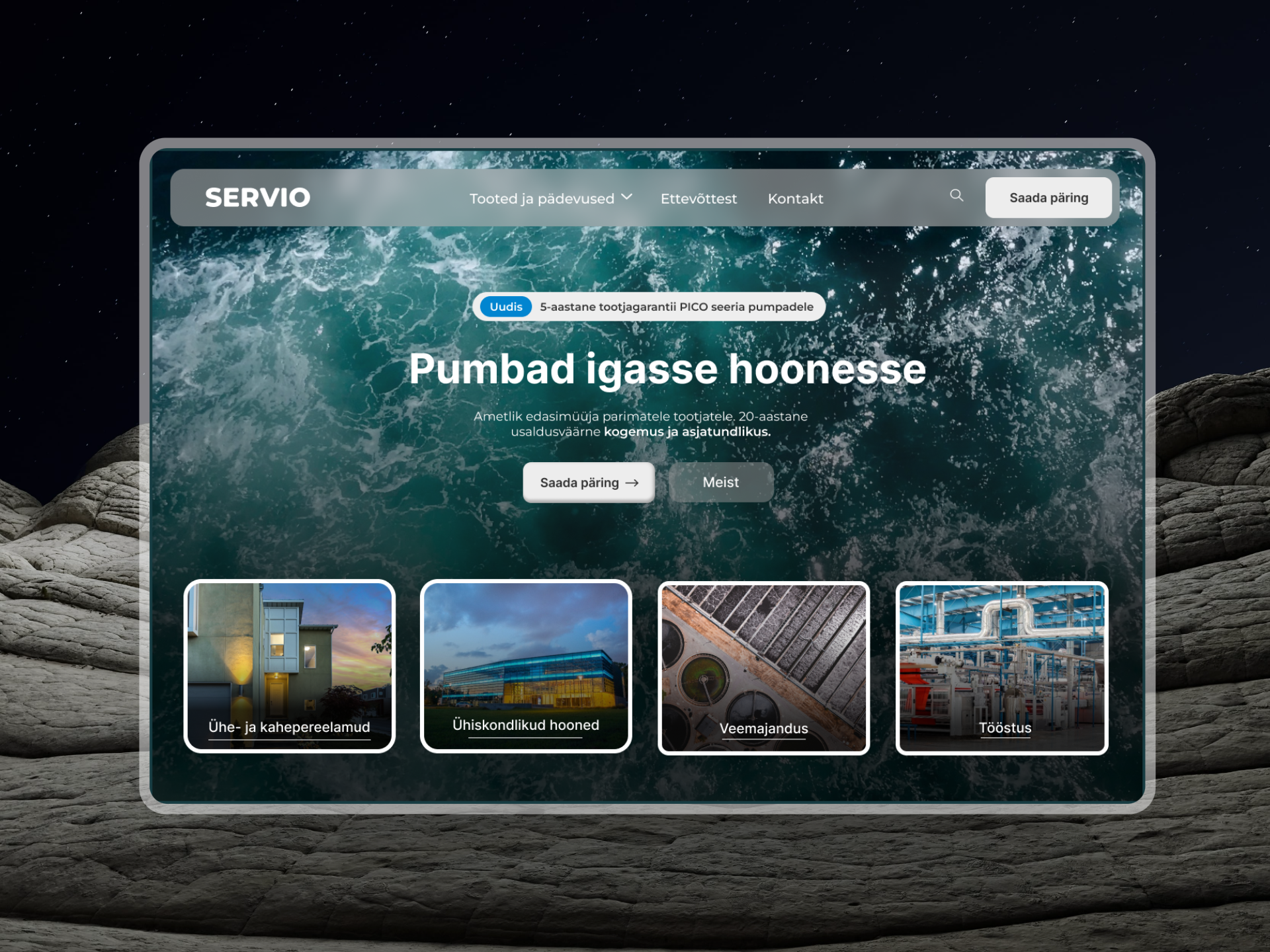The height and width of the screenshot is (952, 1270).
Task: Open the PICO seeria pumpadele news announcement
Action: pos(677,307)
